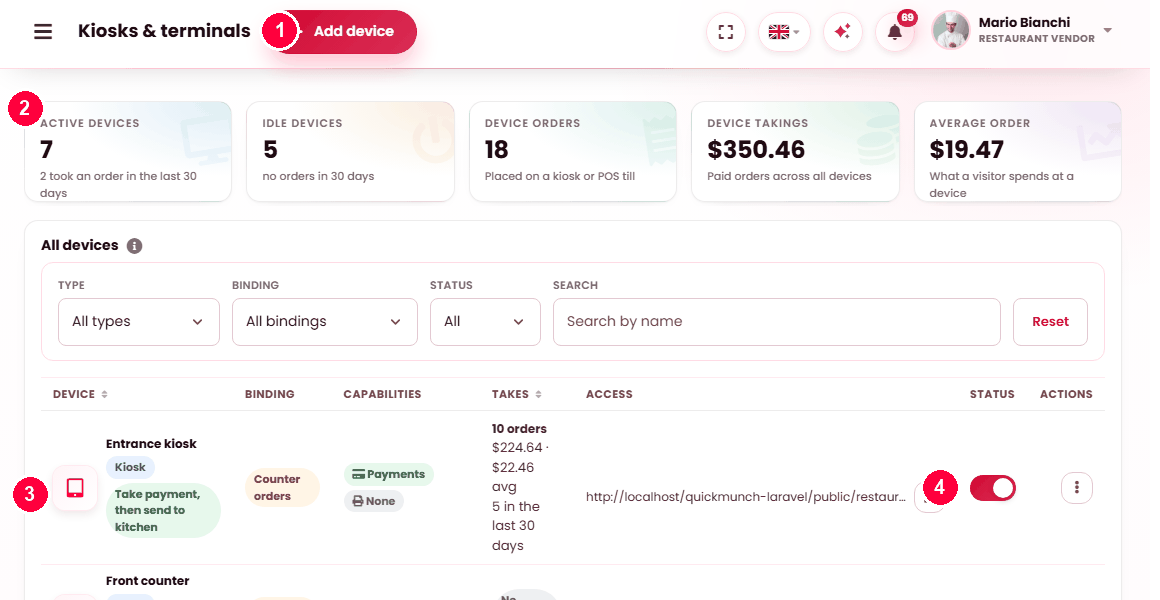The height and width of the screenshot is (600, 1160).
Task: Open the hamburger navigation menu
Action: (43, 31)
